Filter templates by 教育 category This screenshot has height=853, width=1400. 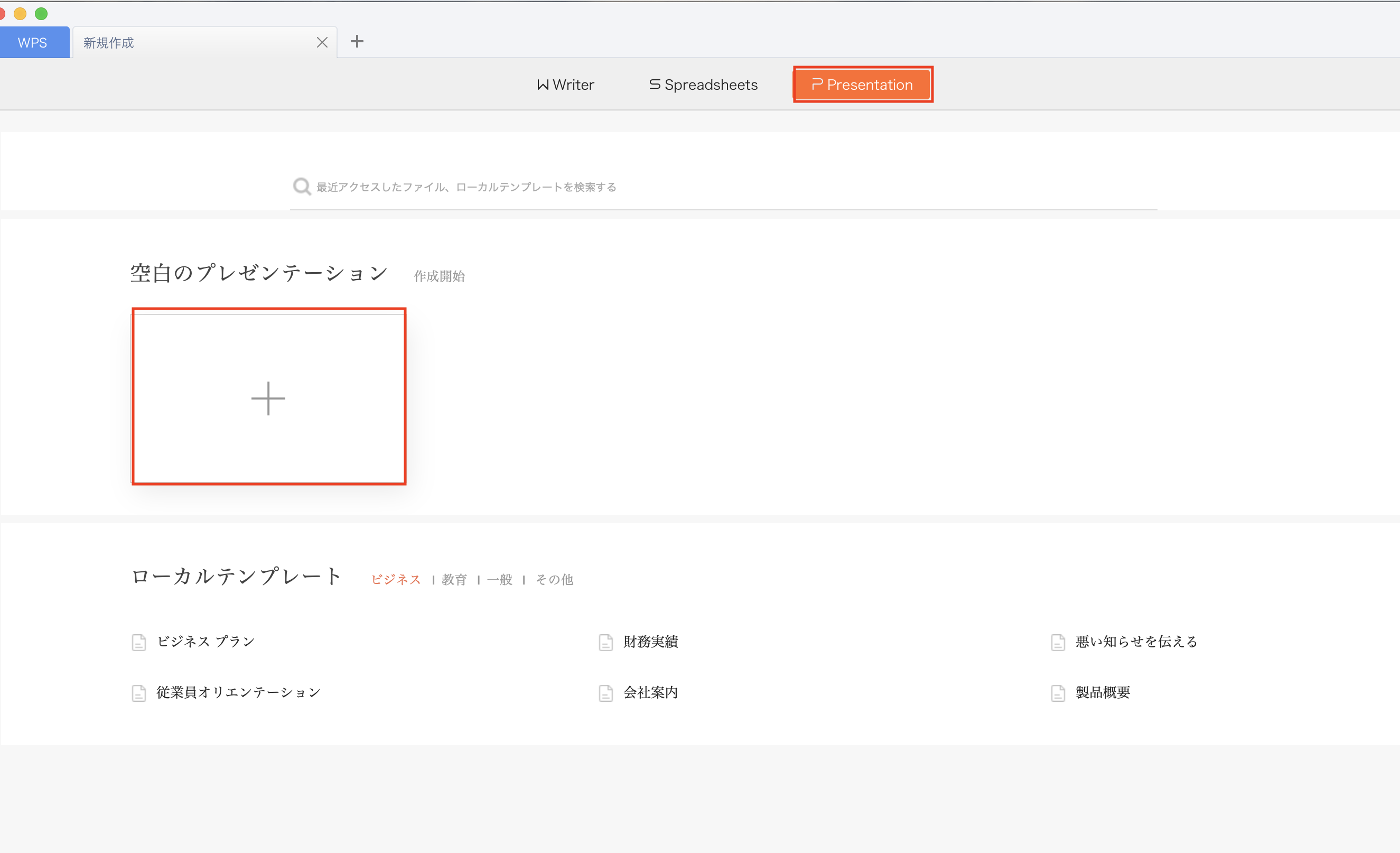pos(453,579)
